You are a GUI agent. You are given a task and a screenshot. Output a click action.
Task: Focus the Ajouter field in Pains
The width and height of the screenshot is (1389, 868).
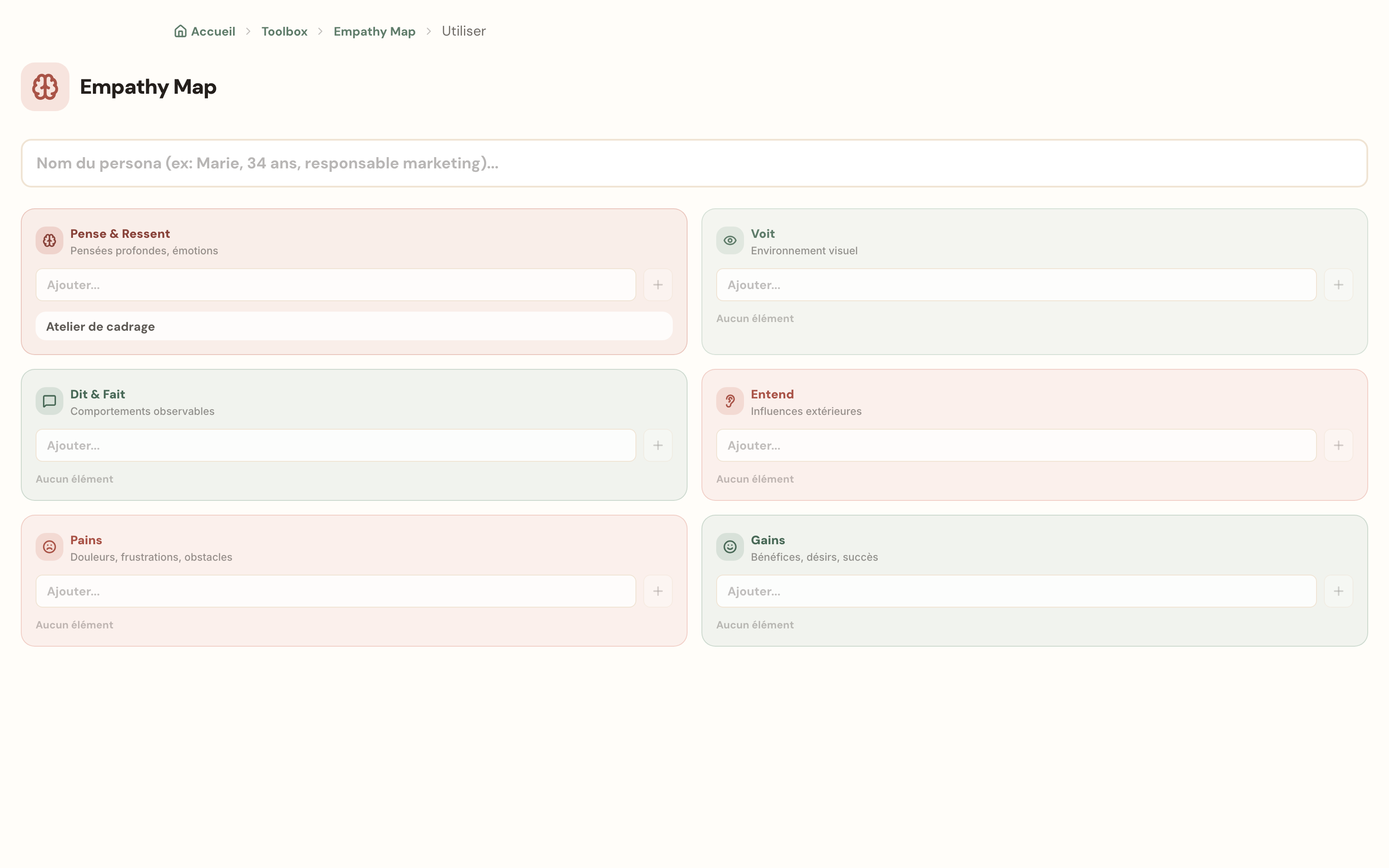[x=336, y=591]
